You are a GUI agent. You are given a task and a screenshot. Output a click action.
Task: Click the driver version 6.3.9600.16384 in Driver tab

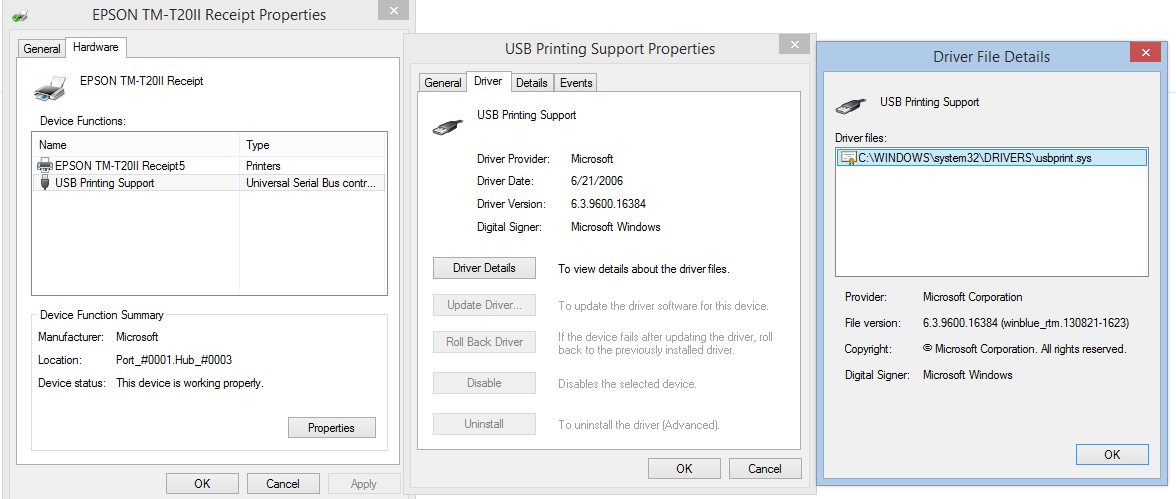(x=608, y=203)
